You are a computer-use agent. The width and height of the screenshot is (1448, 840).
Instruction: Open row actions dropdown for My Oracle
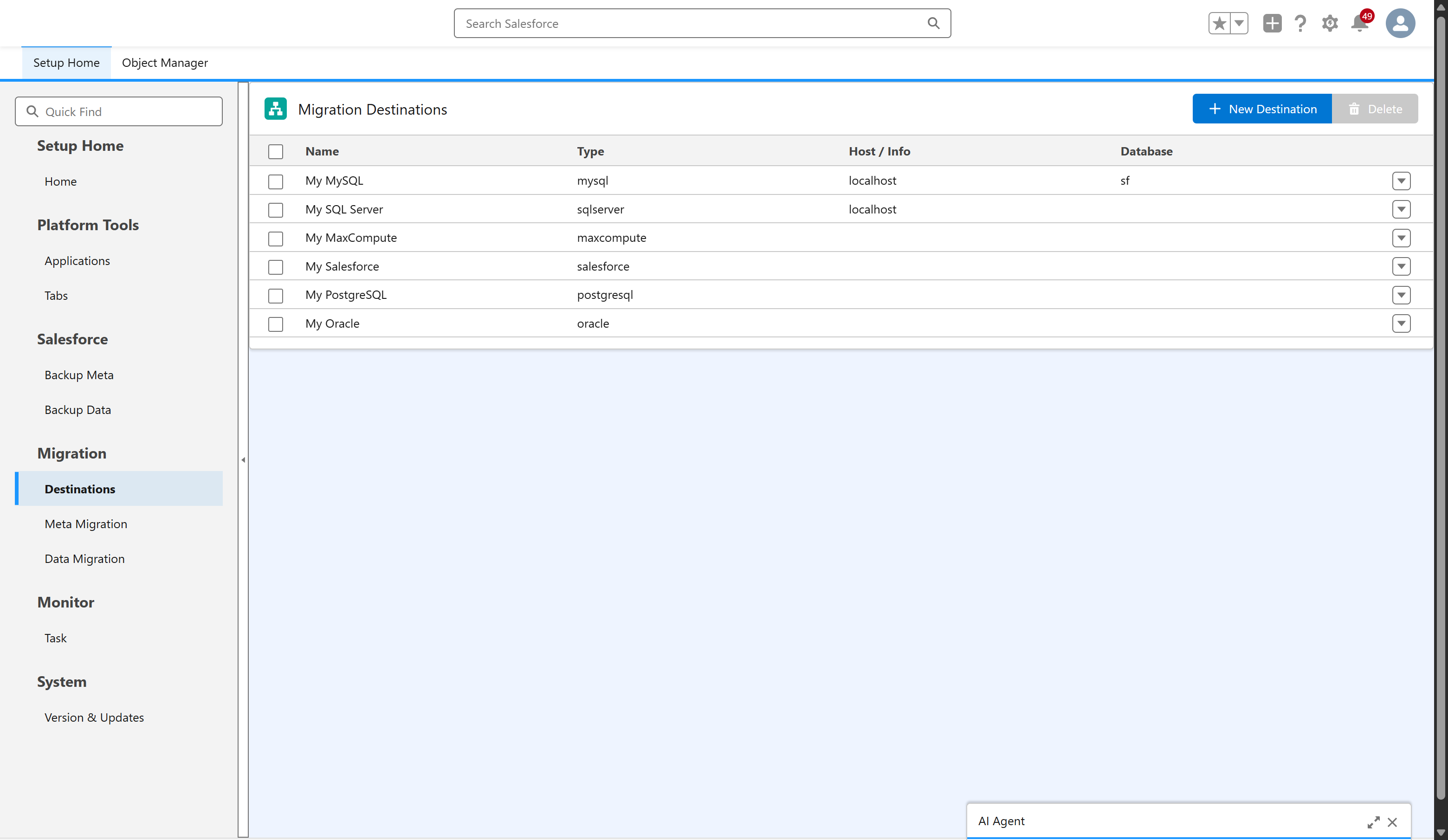click(1401, 323)
